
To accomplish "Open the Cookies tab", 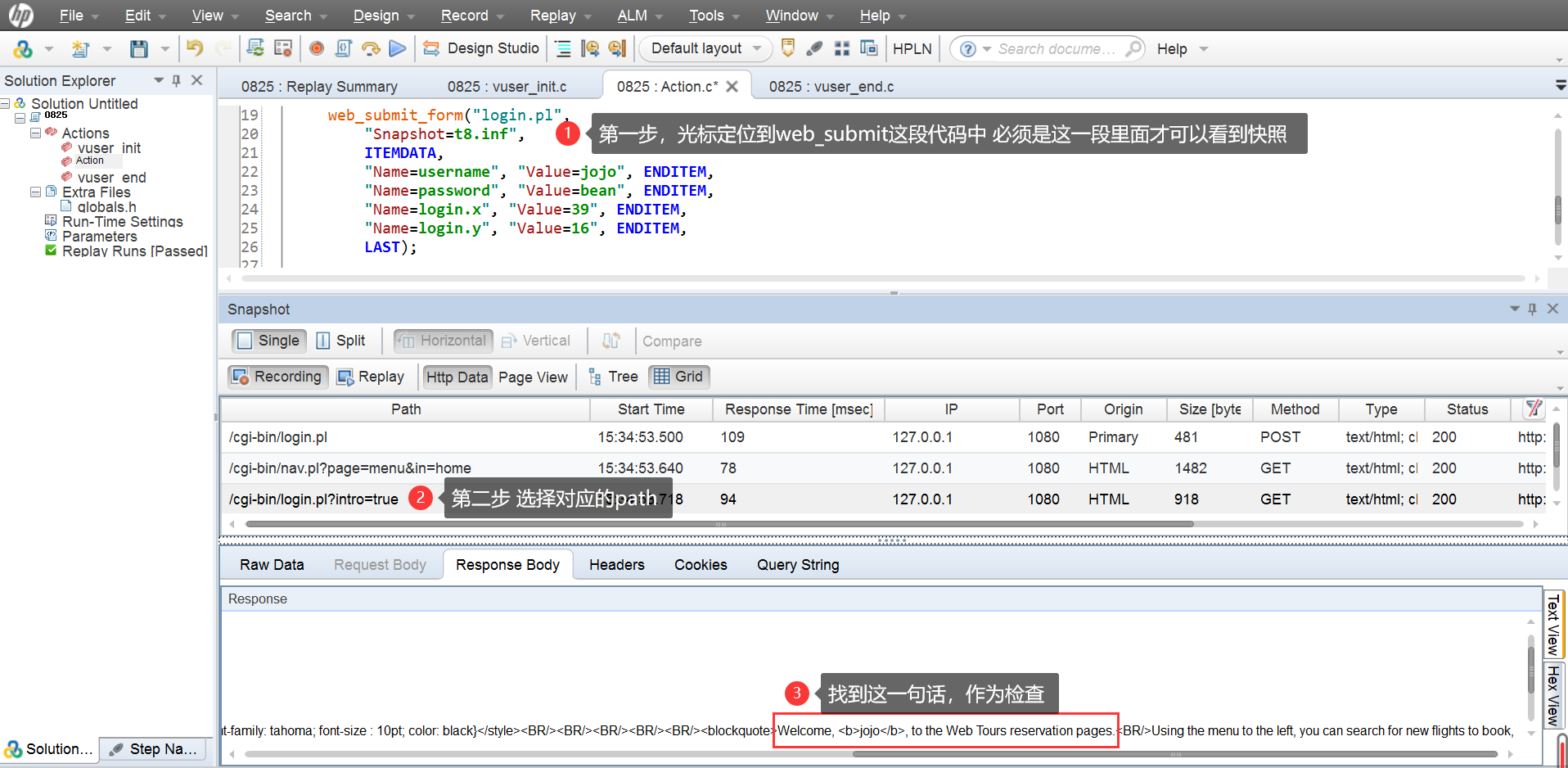I will pos(701,565).
